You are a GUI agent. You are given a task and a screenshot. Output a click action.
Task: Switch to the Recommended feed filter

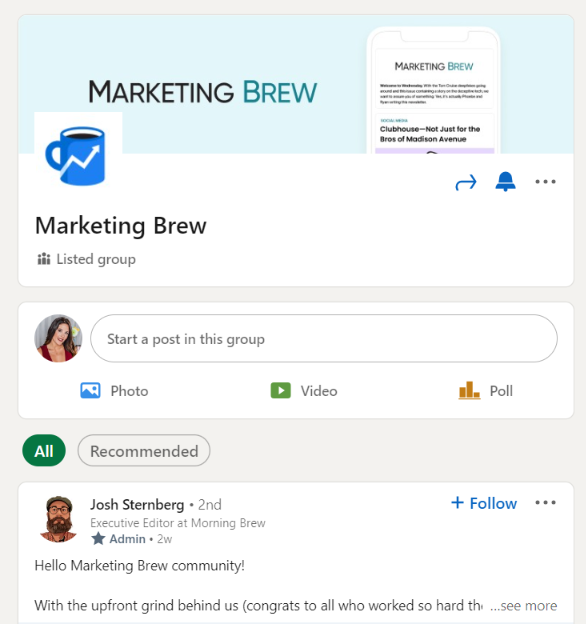pyautogui.click(x=144, y=451)
